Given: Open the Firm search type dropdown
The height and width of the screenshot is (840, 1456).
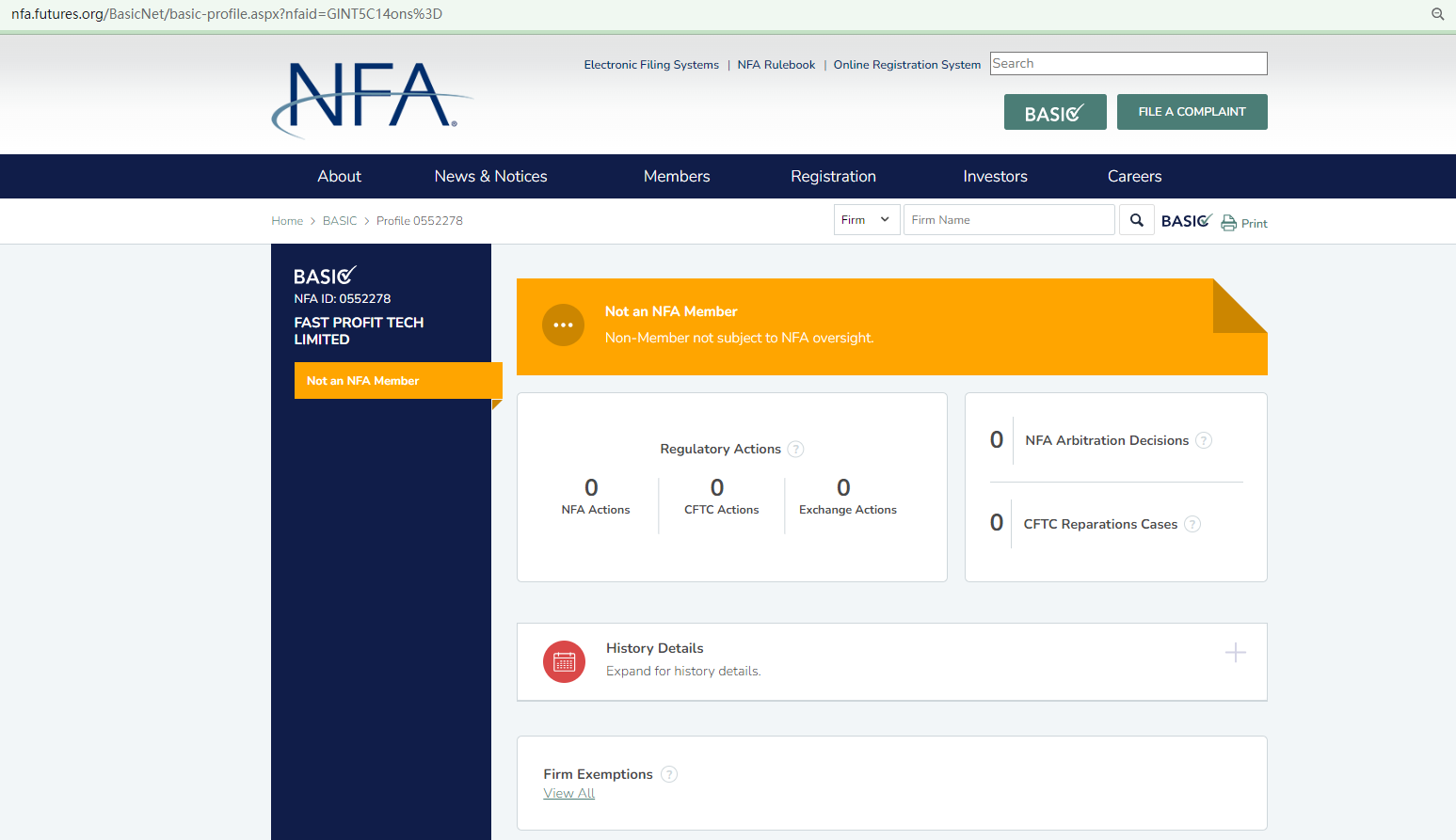Looking at the screenshot, I should click(x=866, y=220).
